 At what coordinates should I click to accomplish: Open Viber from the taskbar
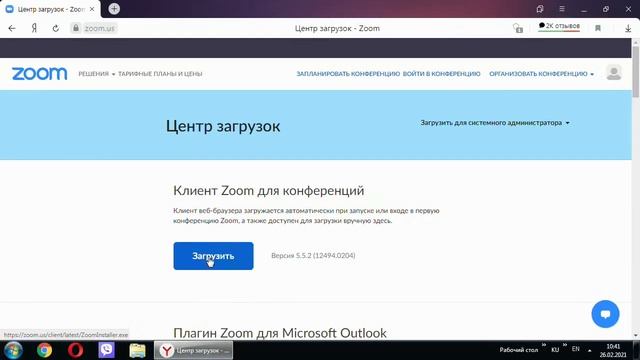(x=107, y=350)
